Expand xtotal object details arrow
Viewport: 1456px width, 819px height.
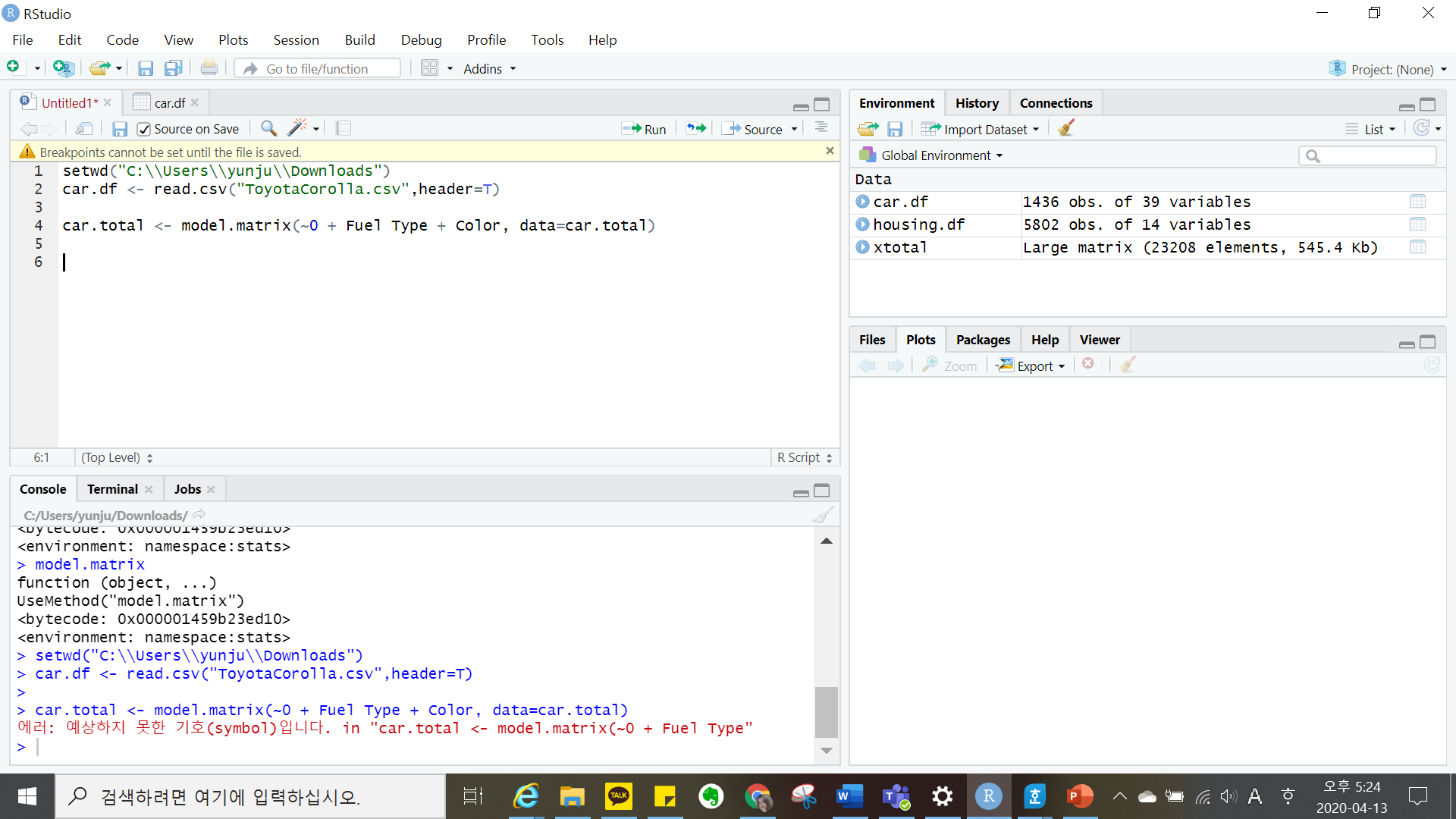click(862, 247)
